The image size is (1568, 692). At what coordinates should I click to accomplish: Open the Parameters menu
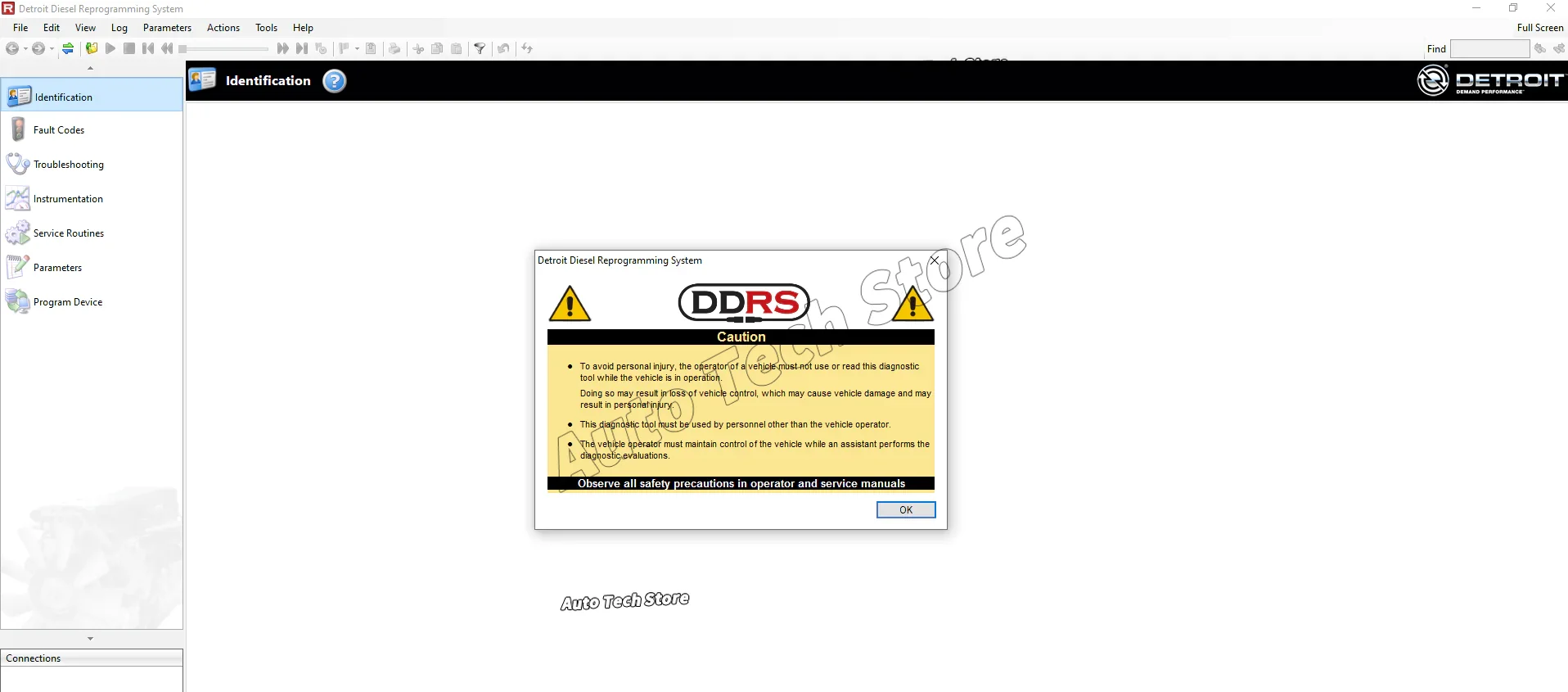point(167,27)
